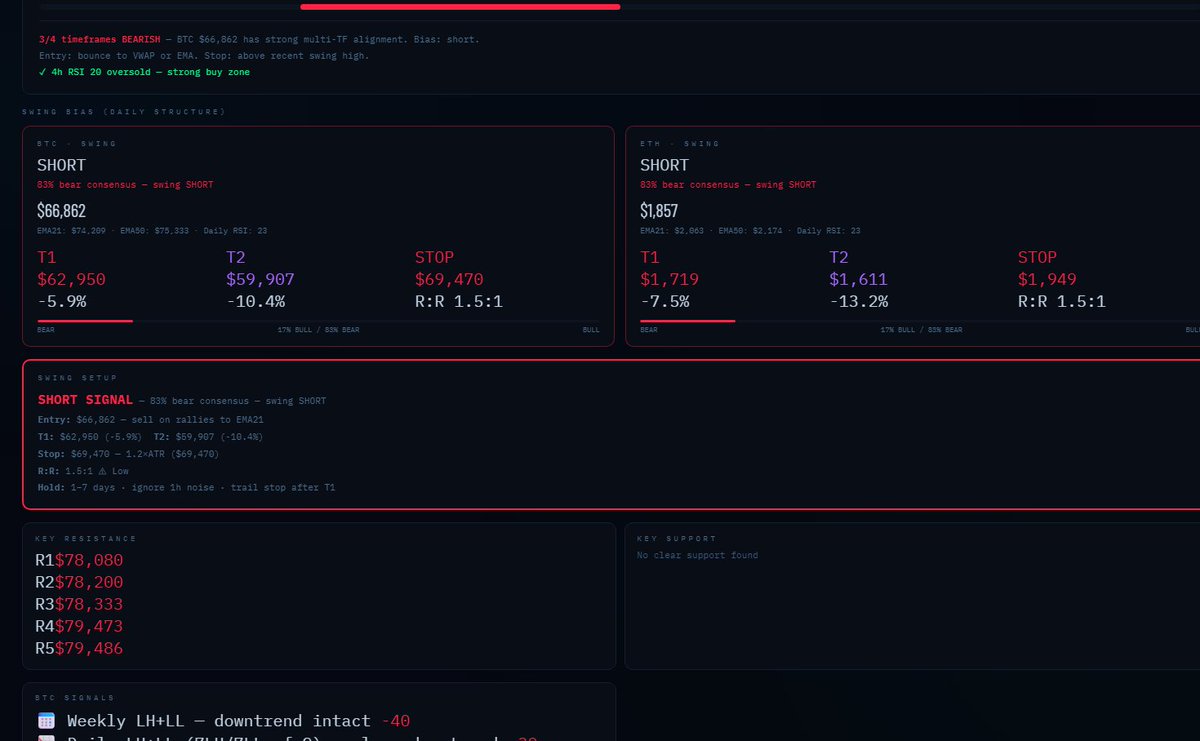Click BTC EMA21/EMA50/Daily RSI stats line
Screen dimensions: 1200x741
[x=152, y=231]
